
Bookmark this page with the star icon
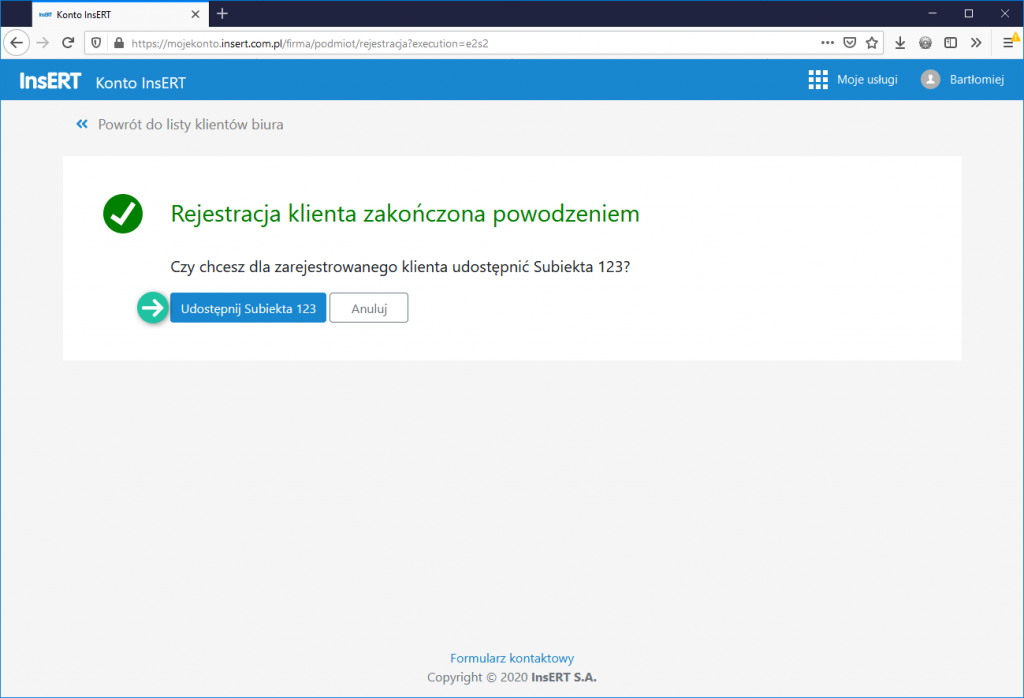872,43
